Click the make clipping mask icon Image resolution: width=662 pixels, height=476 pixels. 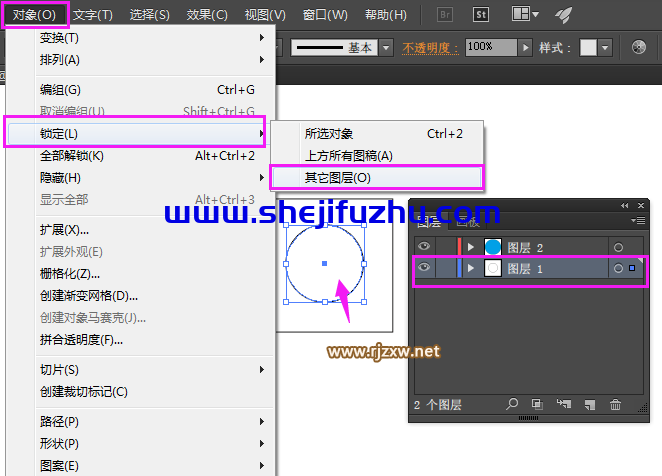[x=538, y=405]
